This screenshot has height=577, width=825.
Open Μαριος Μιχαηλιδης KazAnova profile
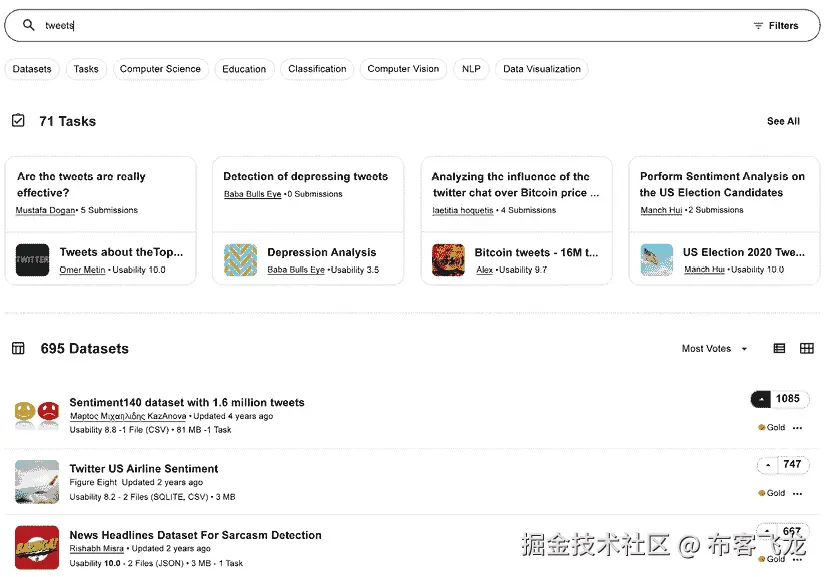(128, 416)
